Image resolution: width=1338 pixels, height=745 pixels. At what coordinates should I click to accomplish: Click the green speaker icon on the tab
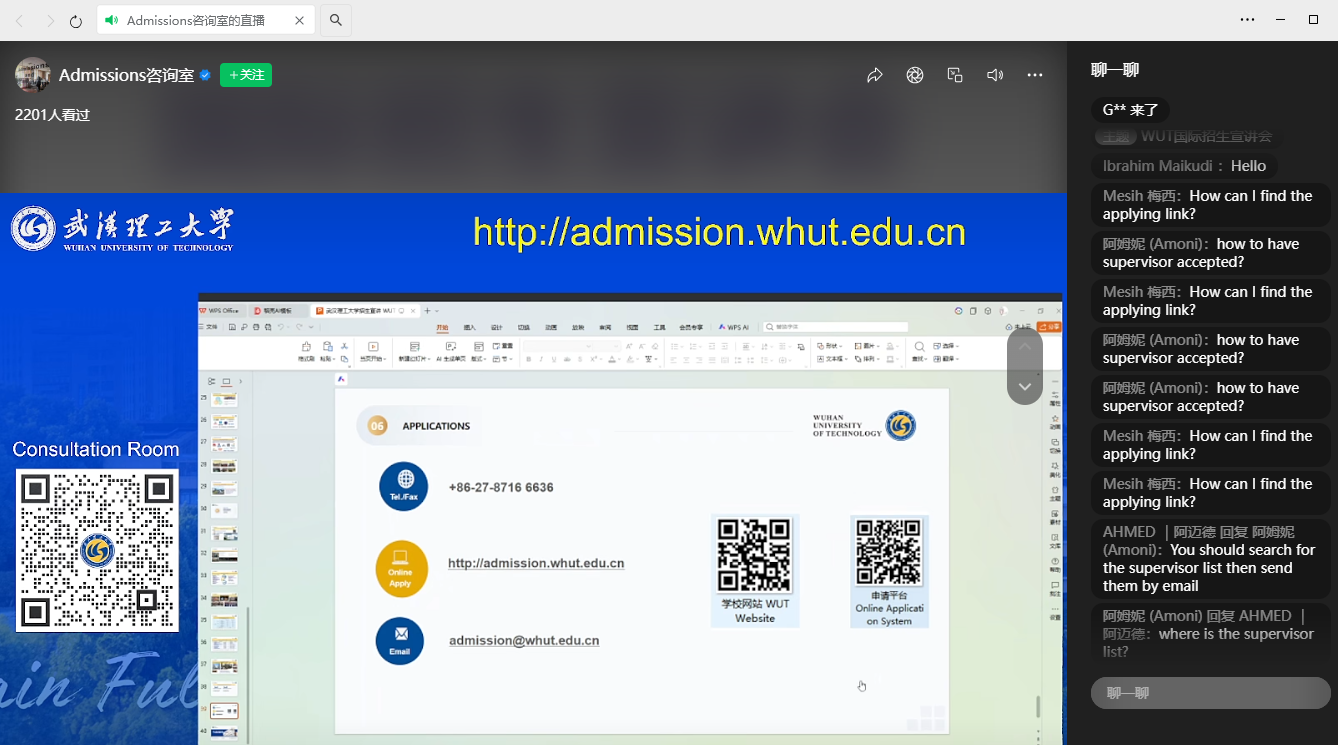tap(111, 20)
